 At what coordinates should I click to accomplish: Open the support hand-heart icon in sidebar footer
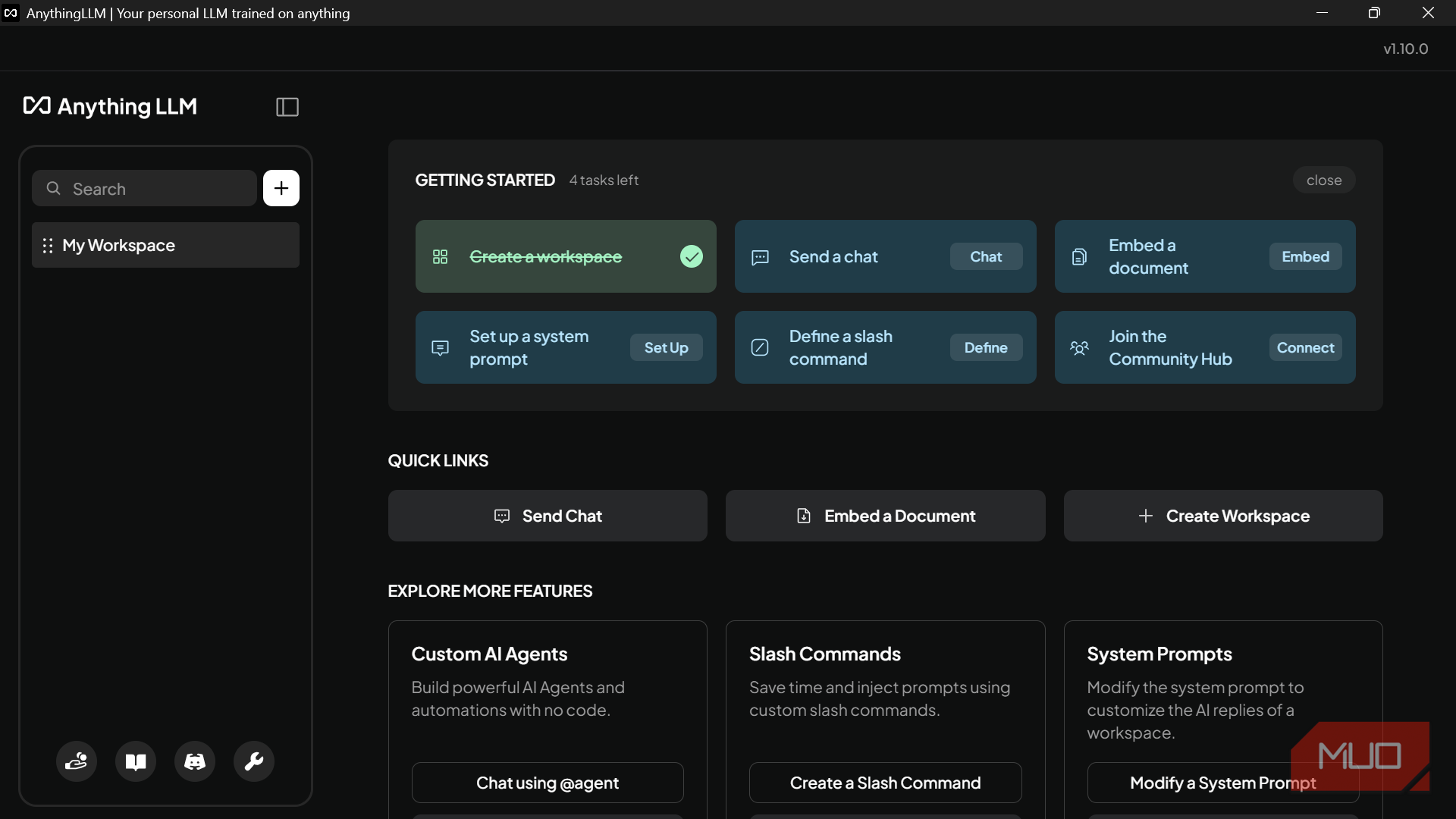coord(77,761)
